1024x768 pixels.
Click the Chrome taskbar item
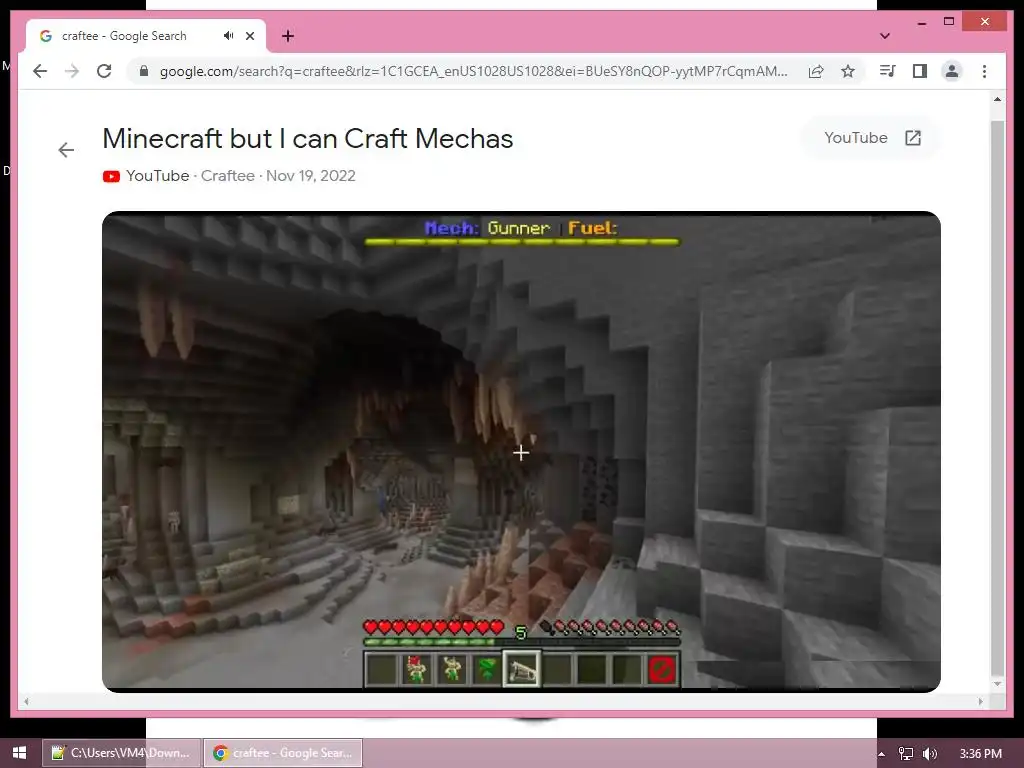click(x=283, y=753)
